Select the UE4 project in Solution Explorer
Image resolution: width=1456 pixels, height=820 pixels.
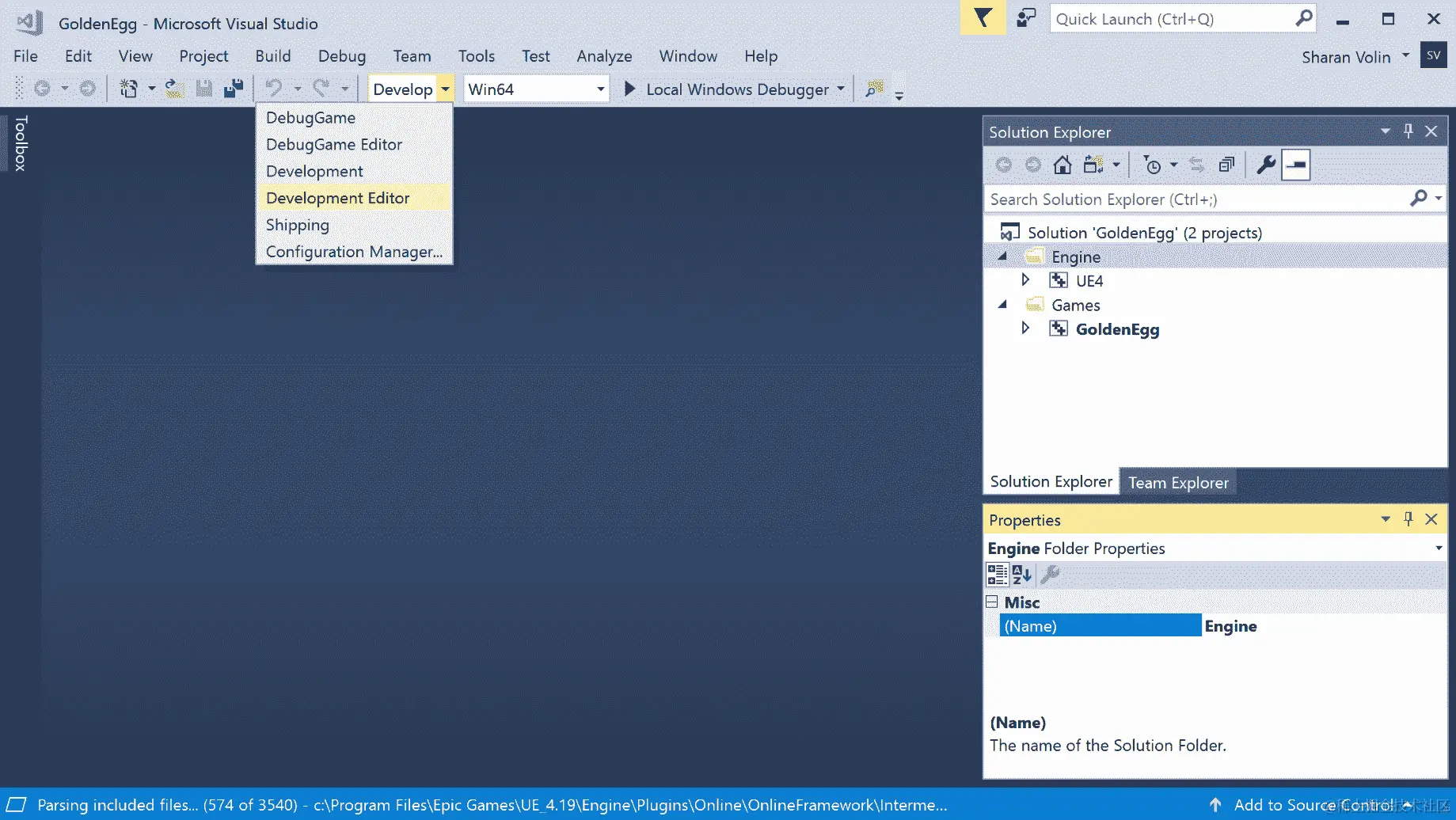1089,281
